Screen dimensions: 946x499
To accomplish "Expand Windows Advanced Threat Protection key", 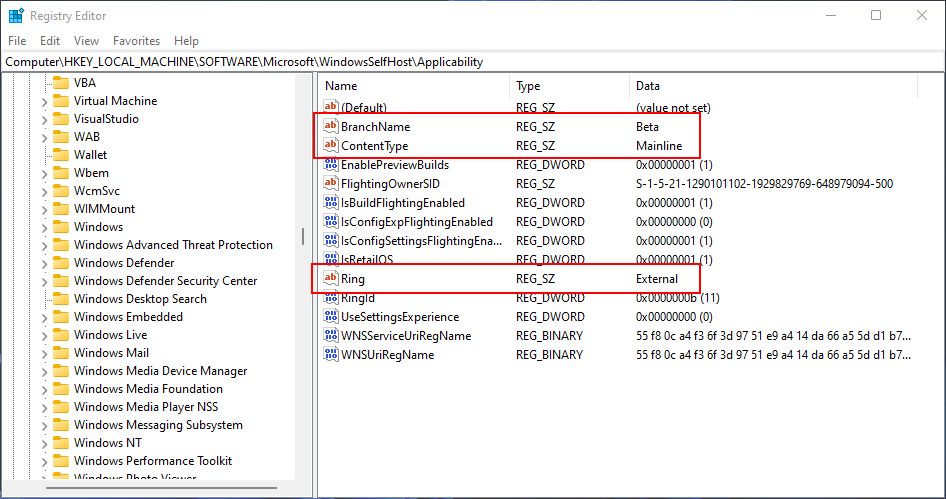I will 44,246.
